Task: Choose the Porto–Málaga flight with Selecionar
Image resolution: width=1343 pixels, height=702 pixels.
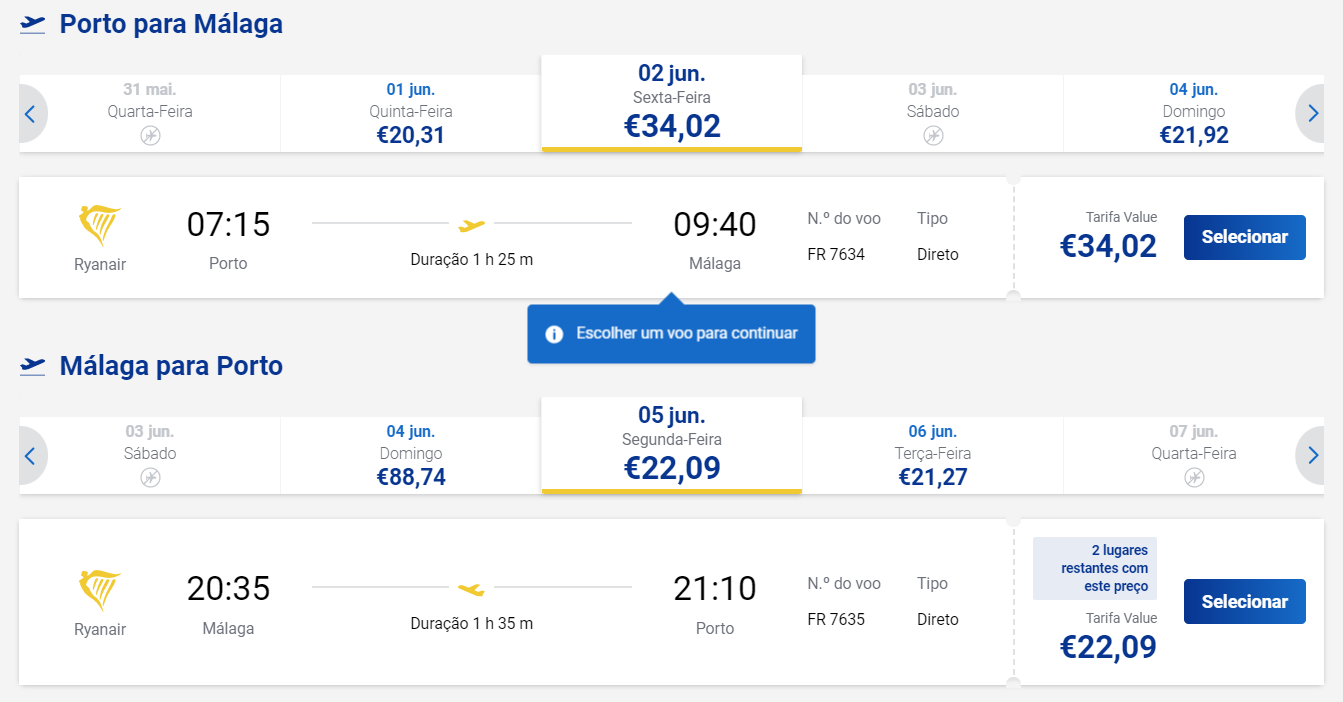Action: 1245,237
